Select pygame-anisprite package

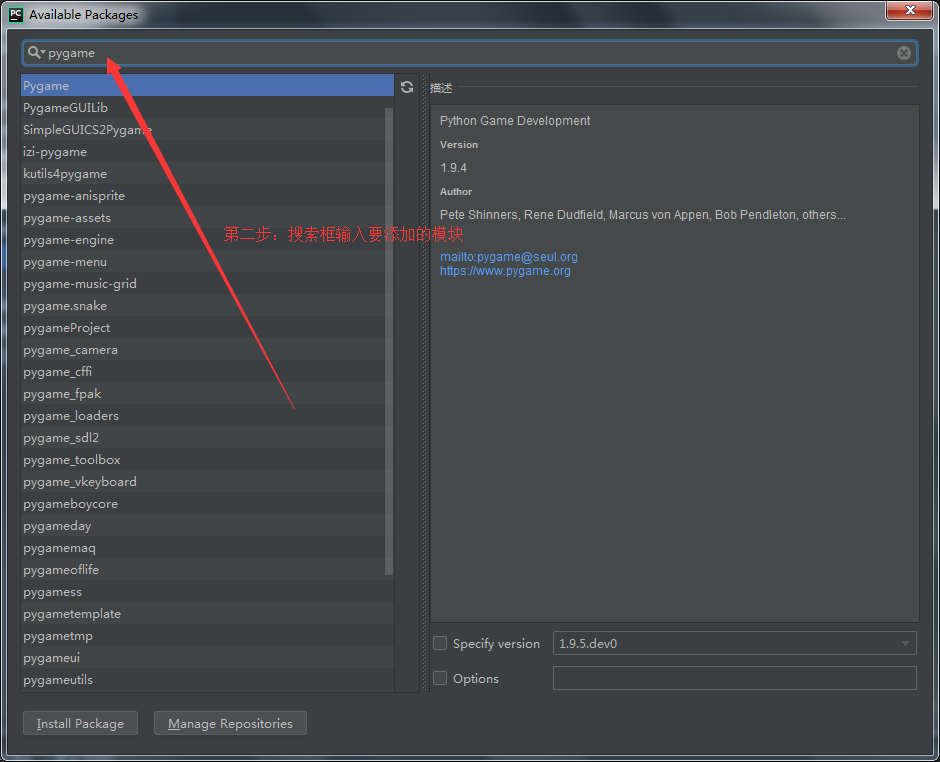[x=207, y=196]
